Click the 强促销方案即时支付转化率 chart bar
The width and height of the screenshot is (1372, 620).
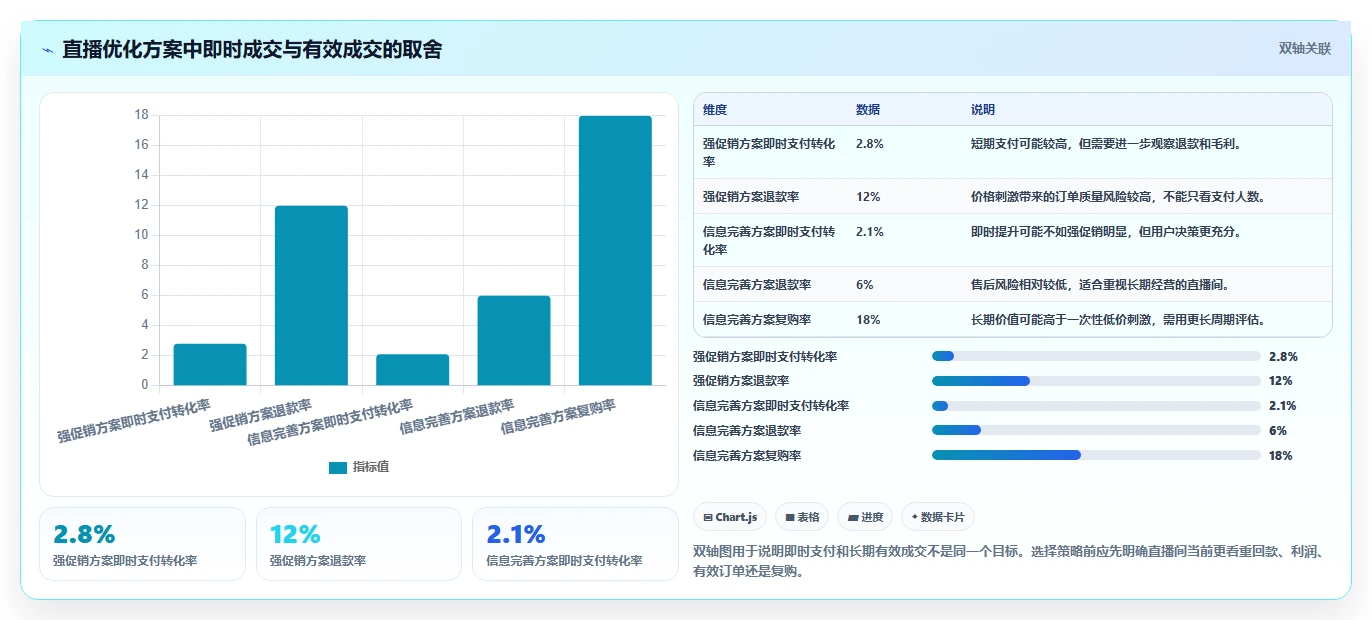210,364
